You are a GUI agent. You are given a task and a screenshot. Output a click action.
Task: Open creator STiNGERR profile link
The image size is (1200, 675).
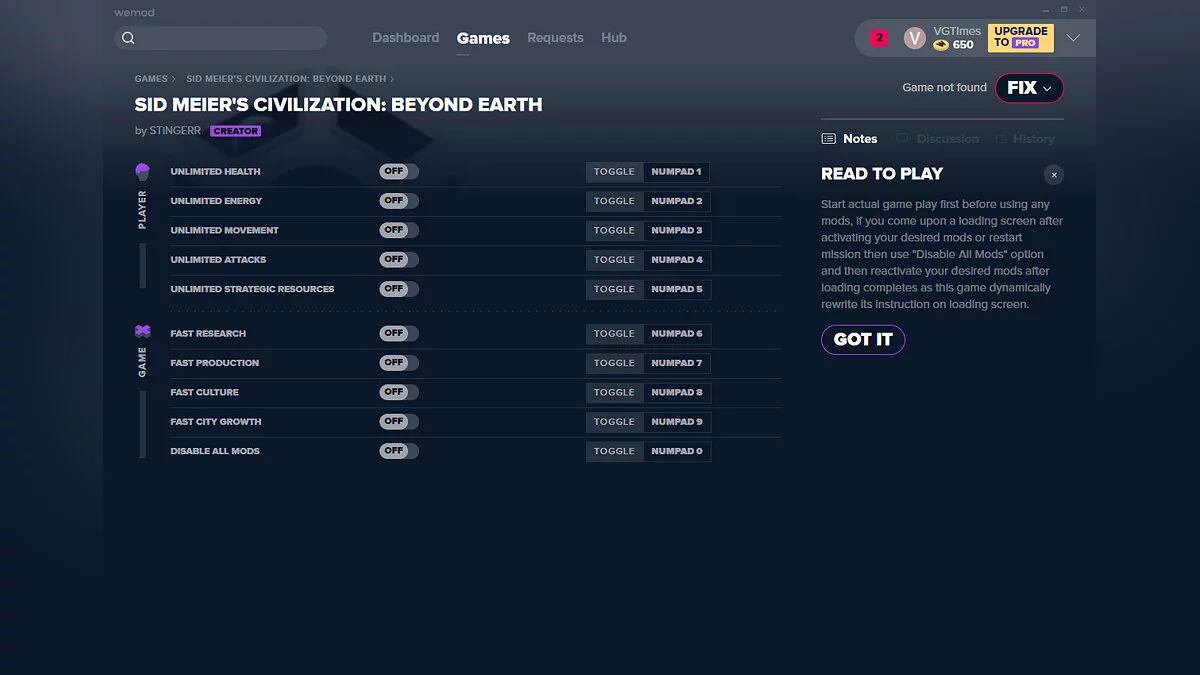175,131
